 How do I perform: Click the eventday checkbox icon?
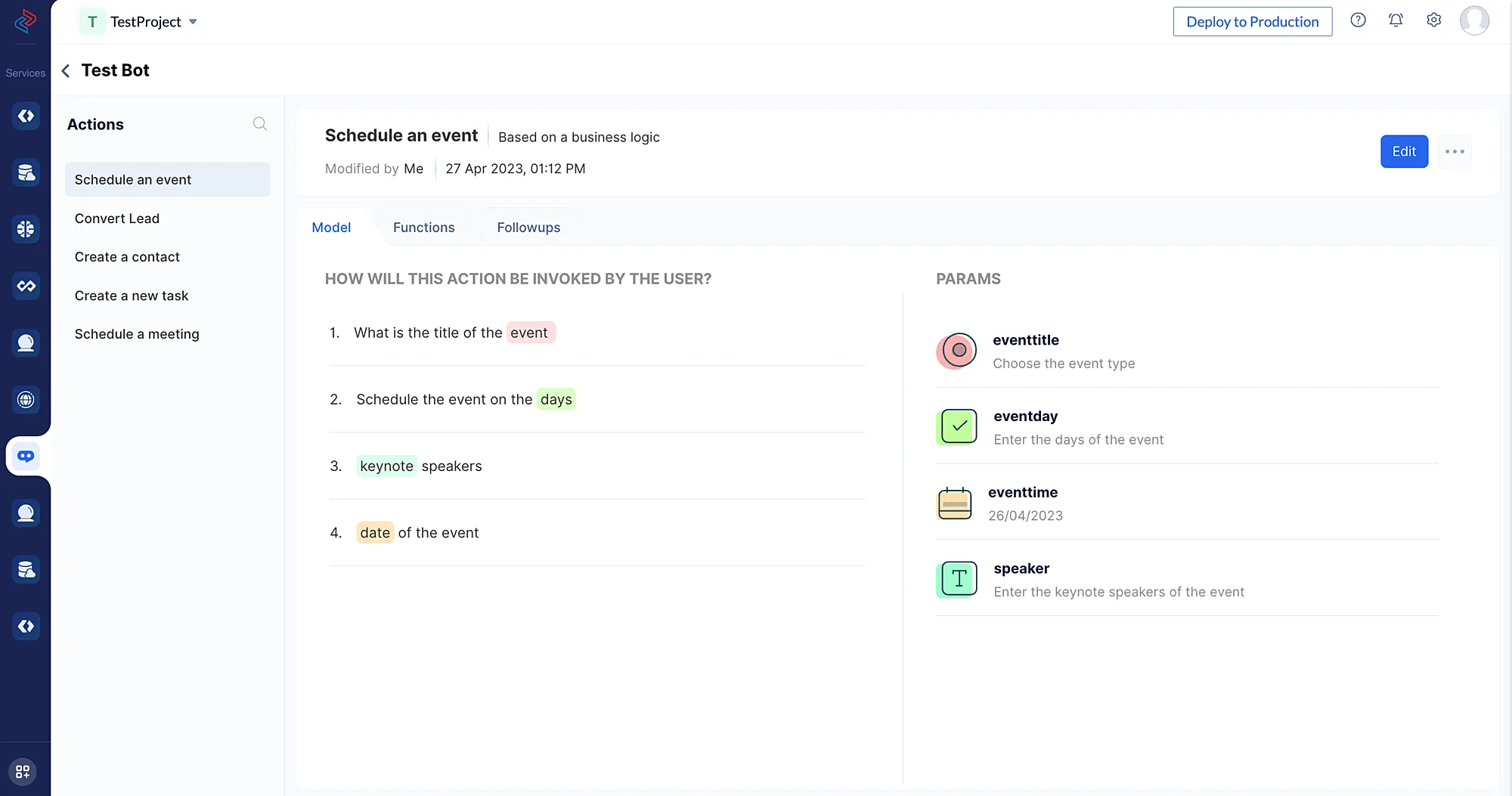(958, 427)
